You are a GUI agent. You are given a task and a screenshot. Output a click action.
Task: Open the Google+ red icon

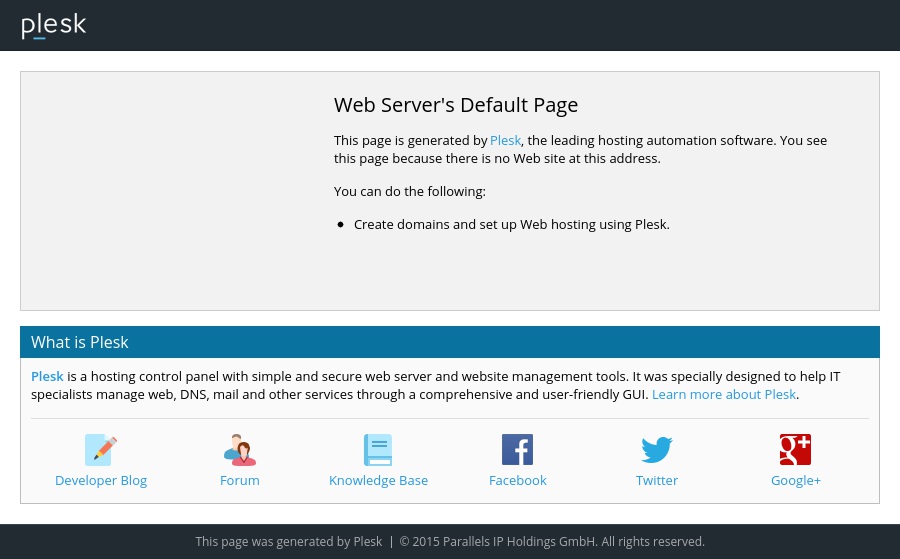point(795,450)
